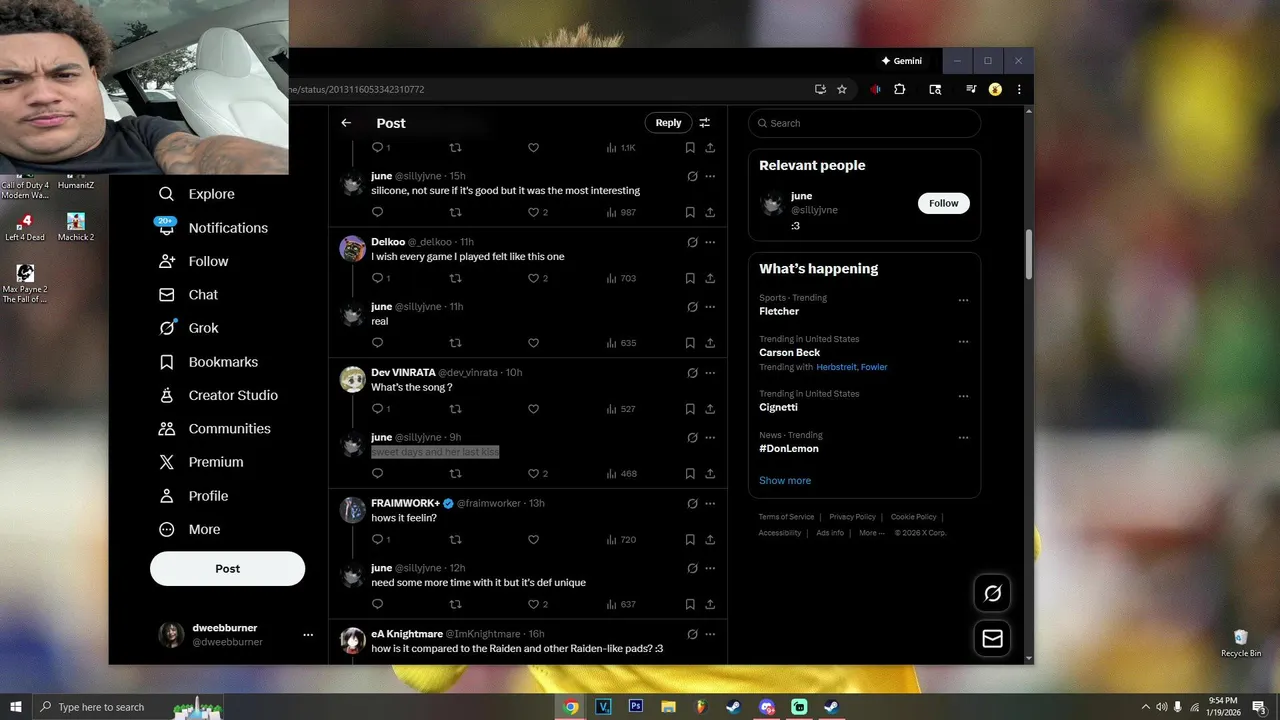
Task: Open Chrome from the taskbar
Action: coord(570,707)
